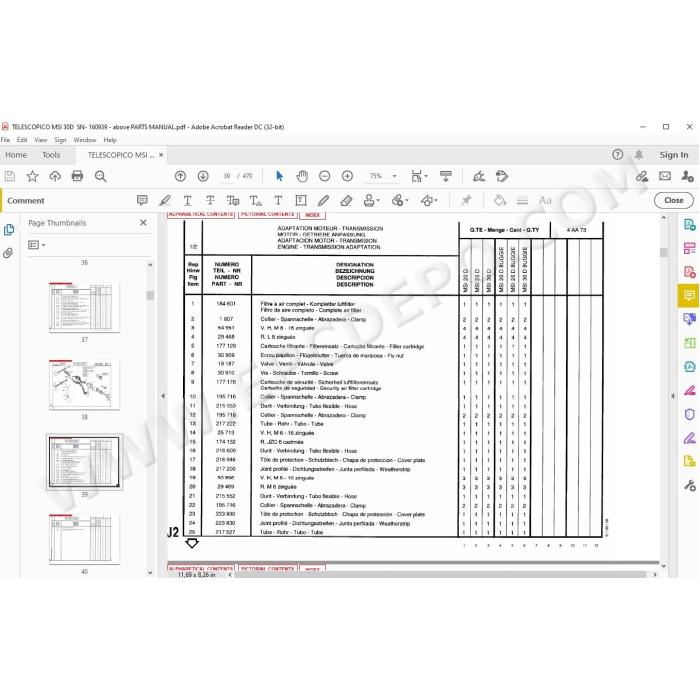Bookmark this file with the star icon

pyautogui.click(x=32, y=176)
